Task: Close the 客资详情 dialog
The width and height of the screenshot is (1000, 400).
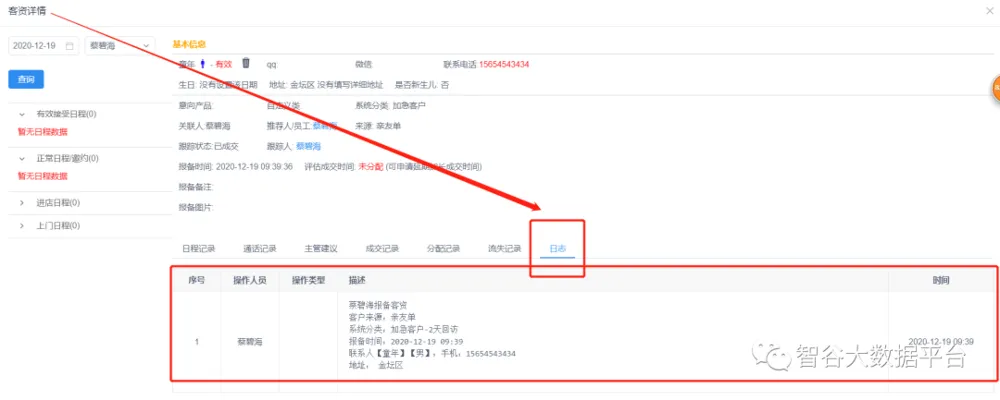Action: point(989,10)
